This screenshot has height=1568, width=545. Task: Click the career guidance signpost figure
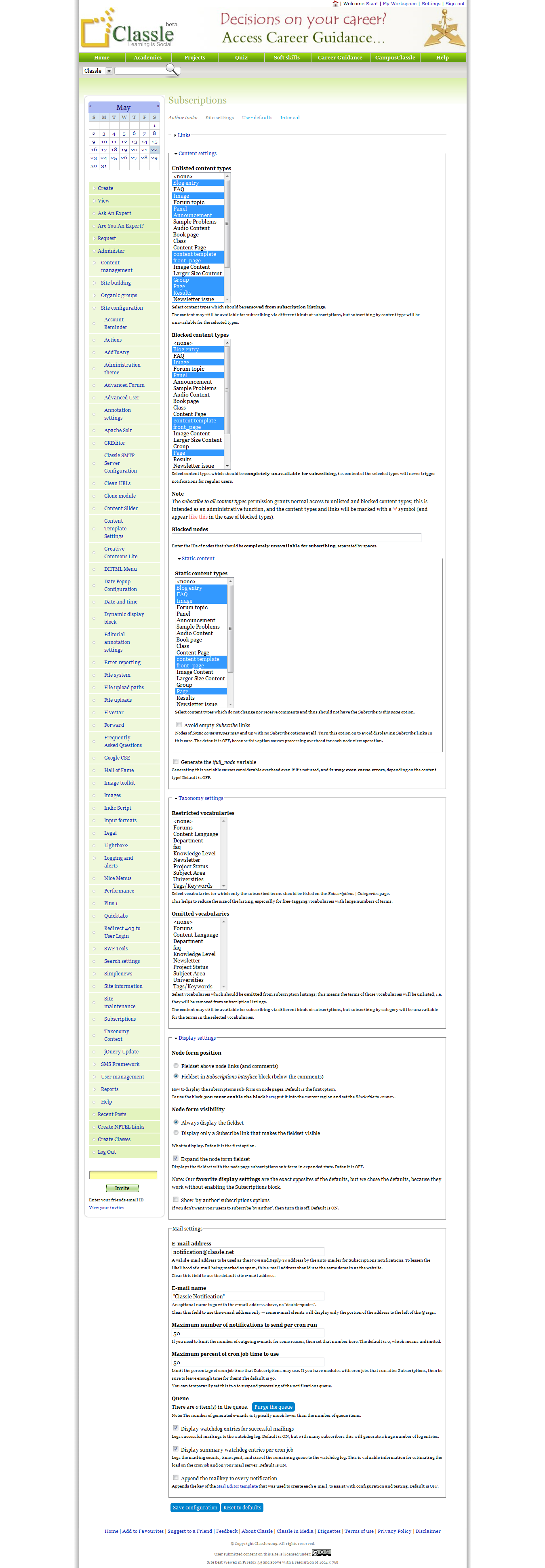click(444, 28)
